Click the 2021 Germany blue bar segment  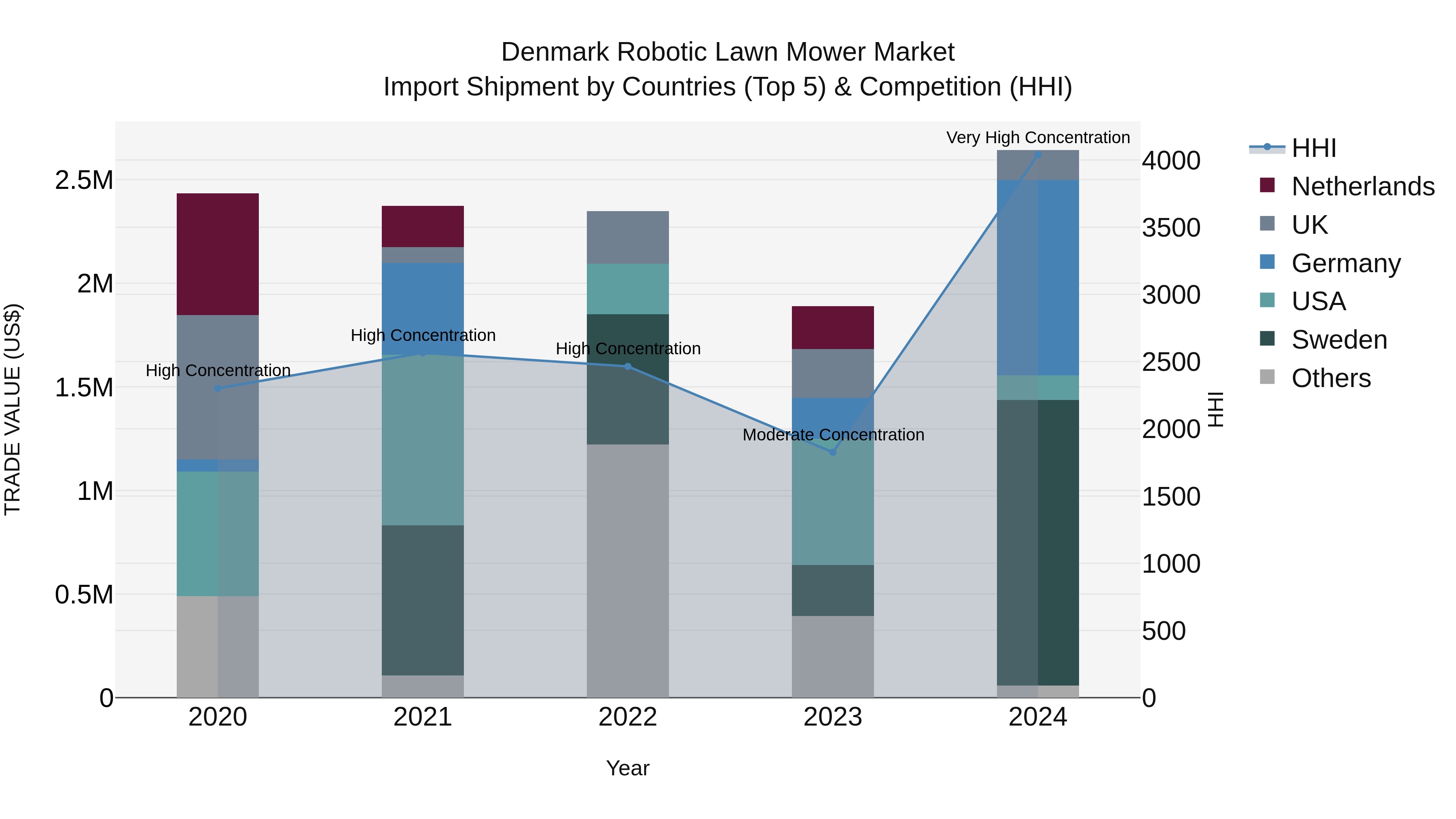point(423,309)
